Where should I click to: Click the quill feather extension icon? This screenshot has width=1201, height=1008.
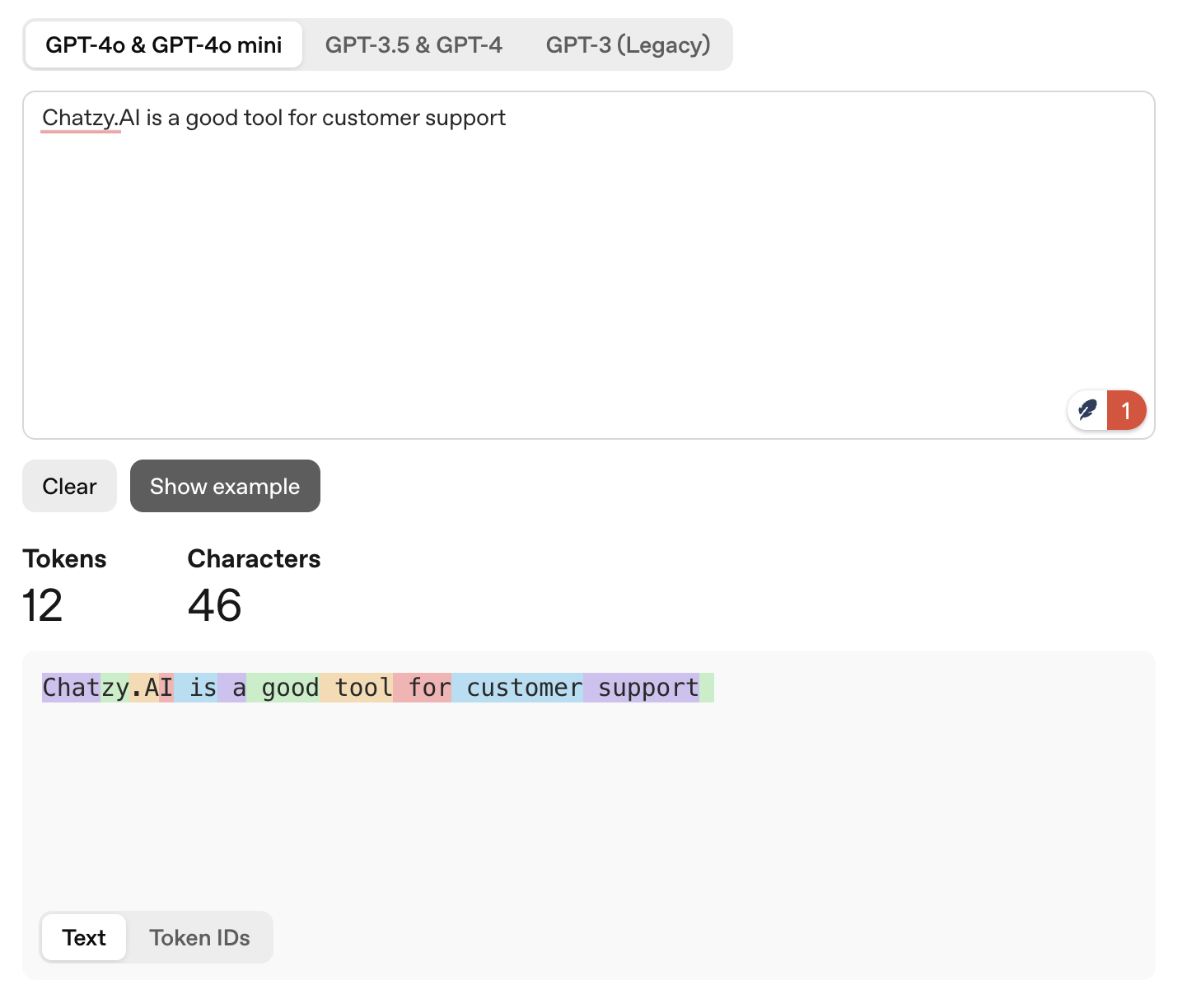click(x=1087, y=410)
